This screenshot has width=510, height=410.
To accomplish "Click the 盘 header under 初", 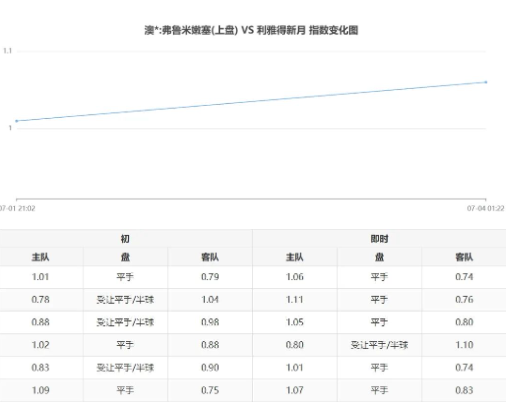I will (125, 257).
